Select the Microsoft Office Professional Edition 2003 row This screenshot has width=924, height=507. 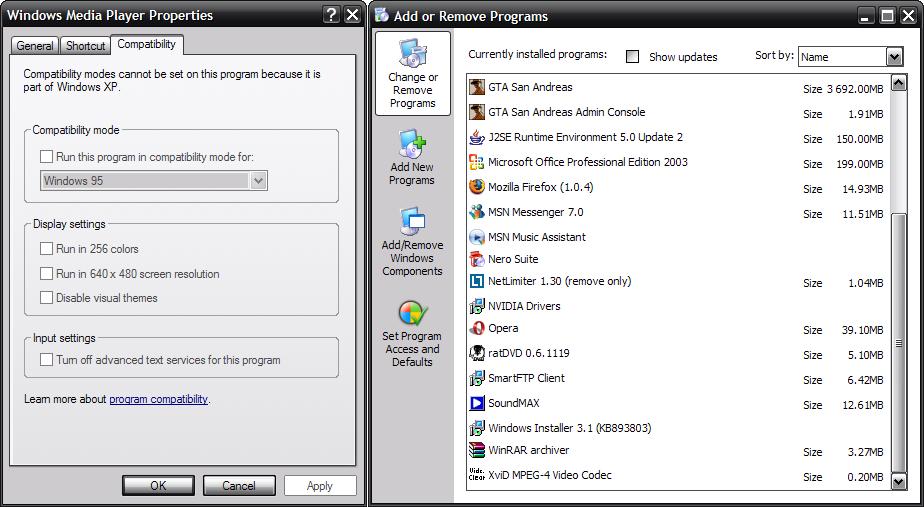click(x=678, y=162)
